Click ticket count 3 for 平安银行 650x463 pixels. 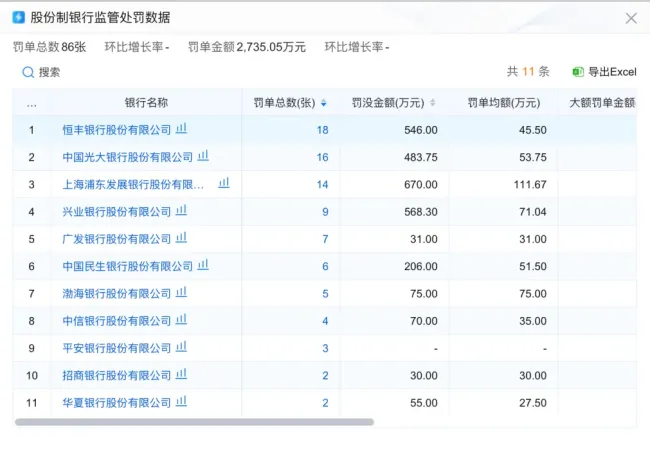[325, 348]
